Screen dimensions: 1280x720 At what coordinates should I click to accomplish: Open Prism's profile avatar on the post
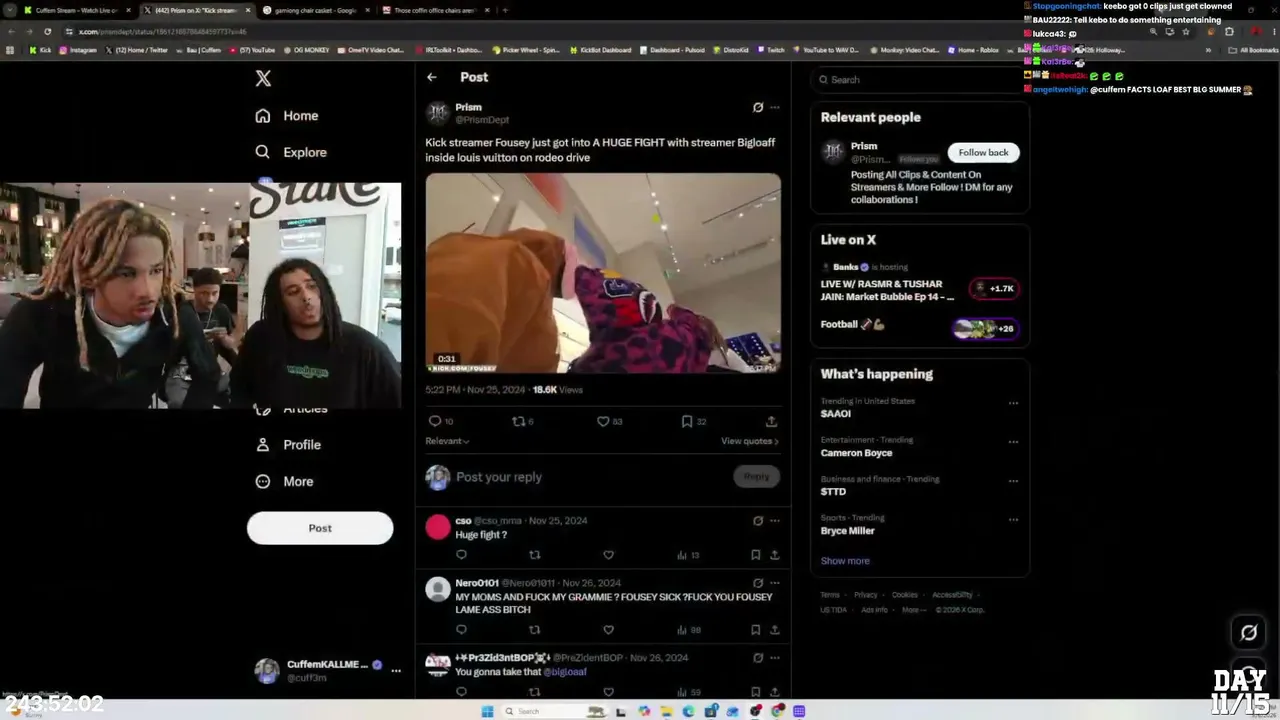click(437, 112)
